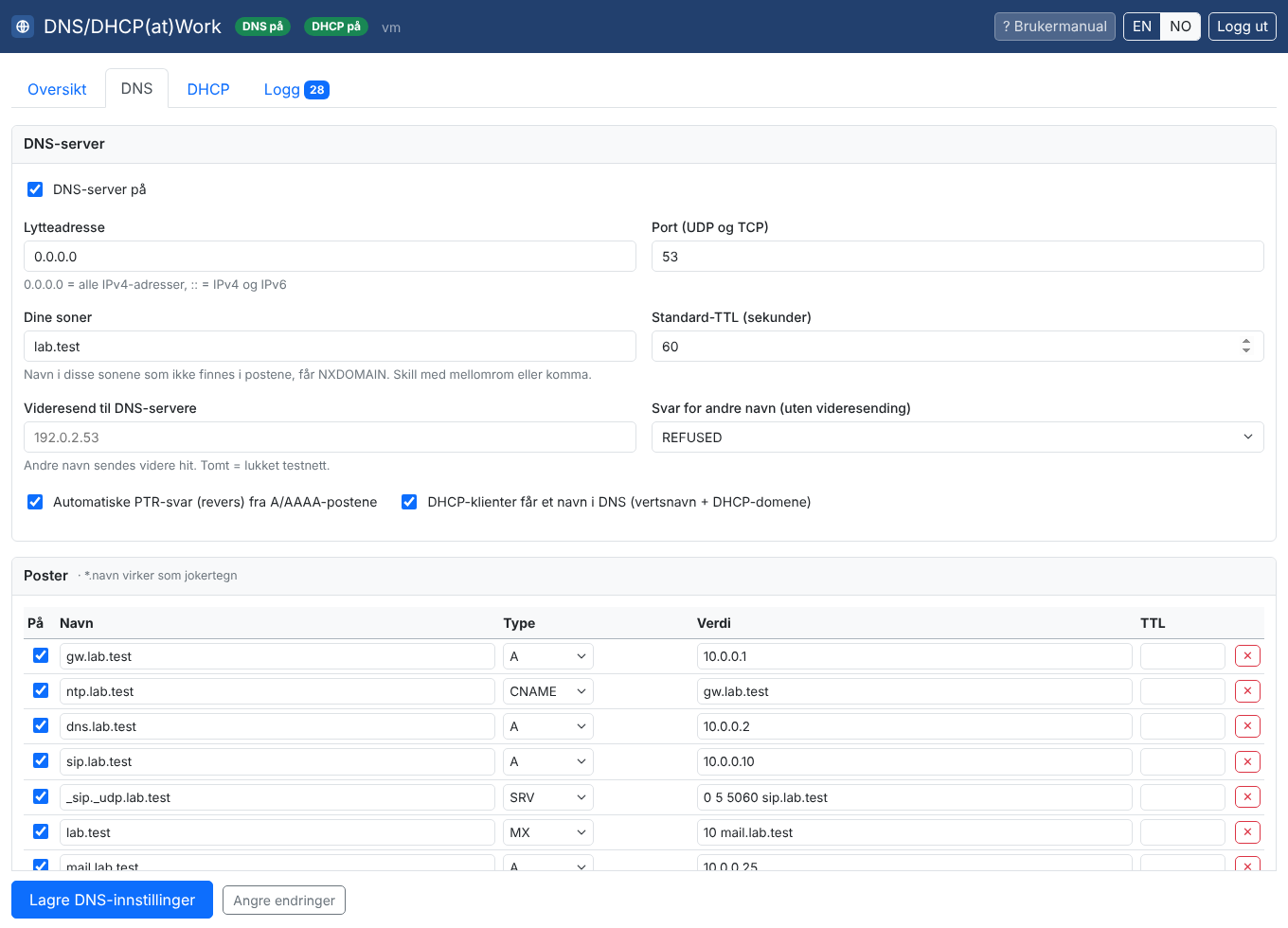Click the Videresend til DNS-servere field
1288x928 pixels.
point(330,437)
